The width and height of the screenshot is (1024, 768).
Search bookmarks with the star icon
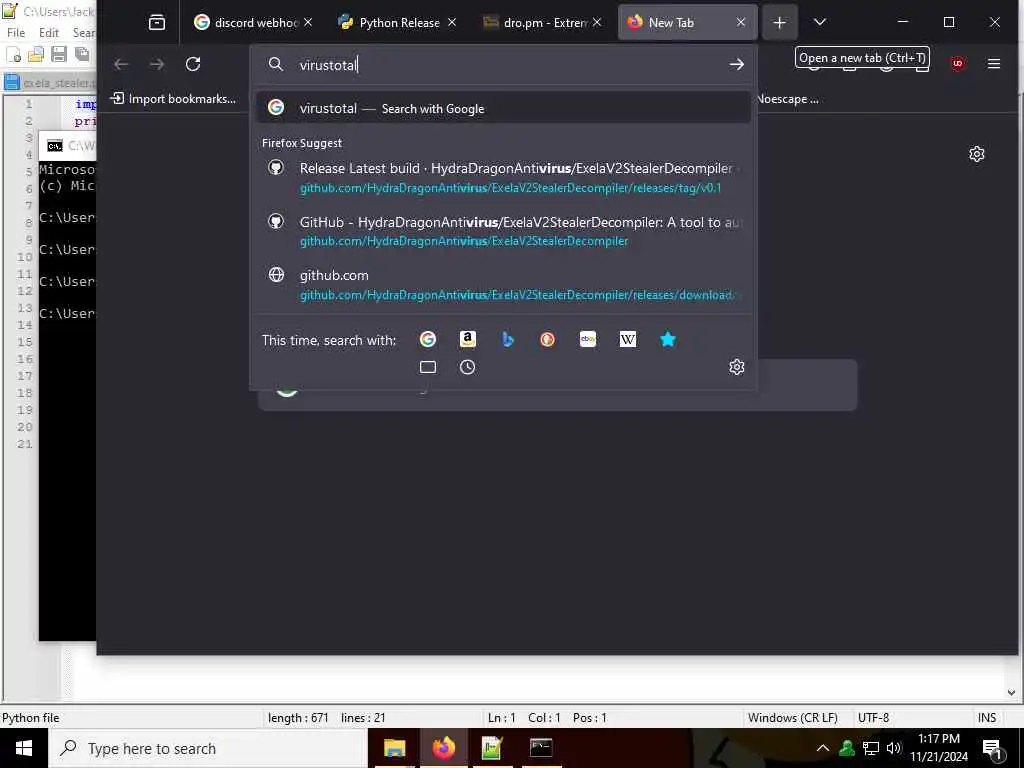tap(667, 340)
